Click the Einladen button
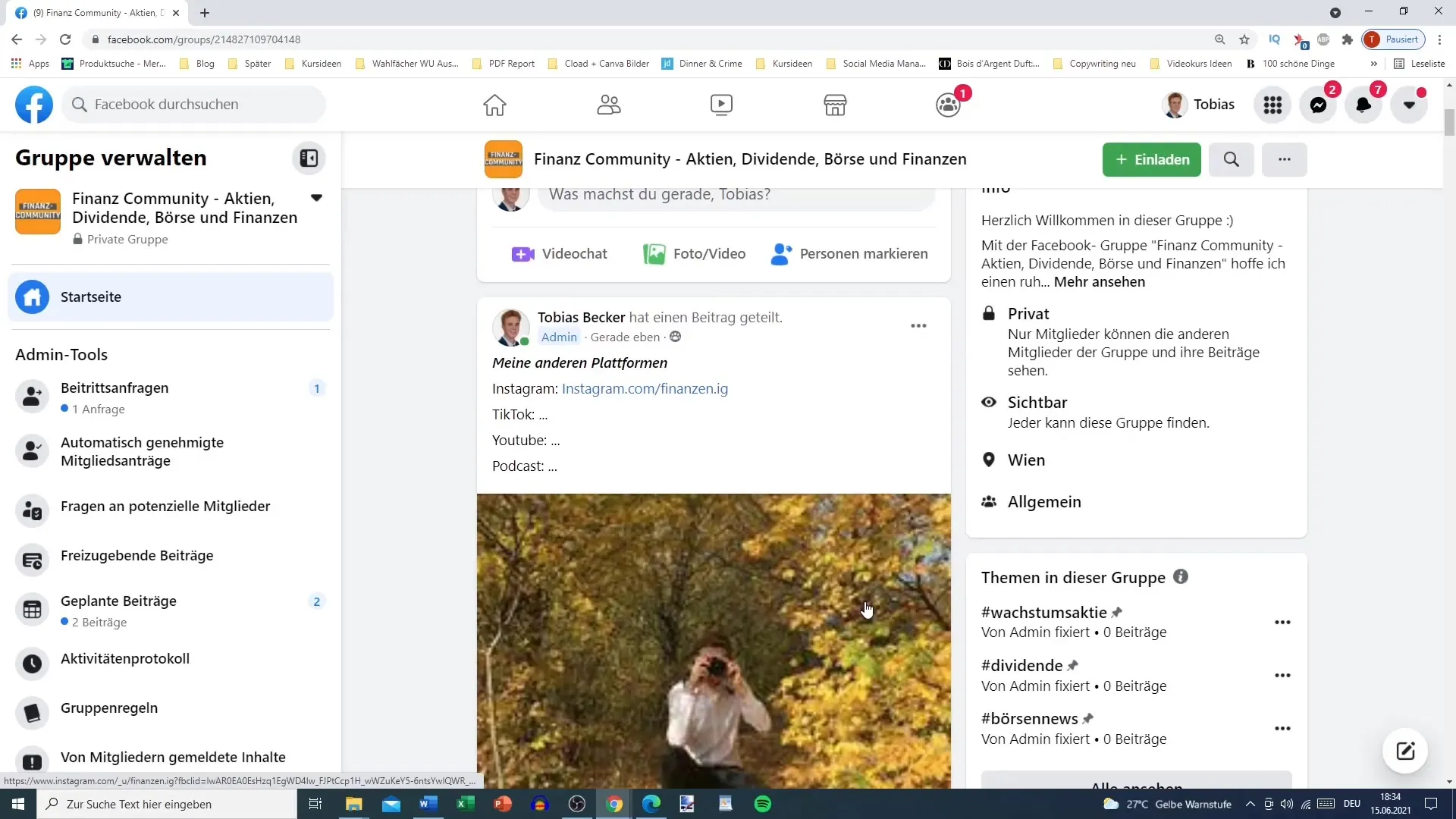This screenshot has height=819, width=1456. (1151, 159)
